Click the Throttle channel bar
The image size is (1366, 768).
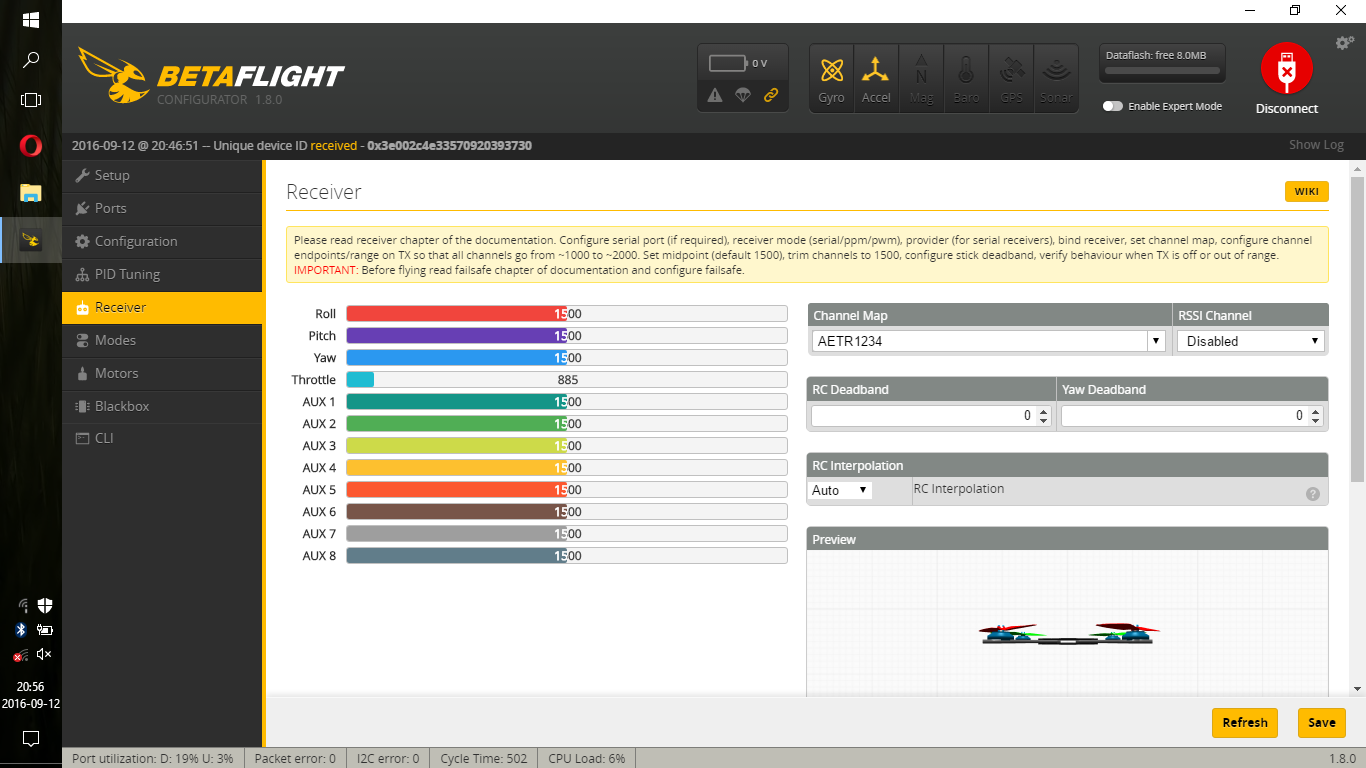tap(565, 379)
